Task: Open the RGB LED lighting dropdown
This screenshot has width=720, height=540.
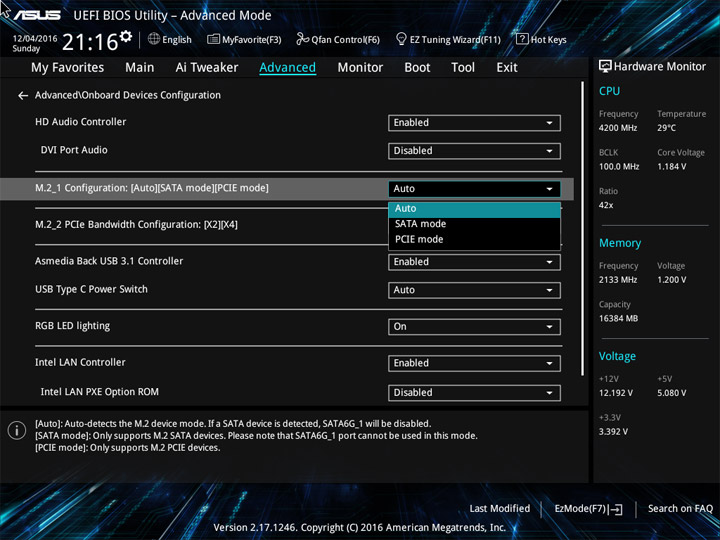Action: pos(474,326)
